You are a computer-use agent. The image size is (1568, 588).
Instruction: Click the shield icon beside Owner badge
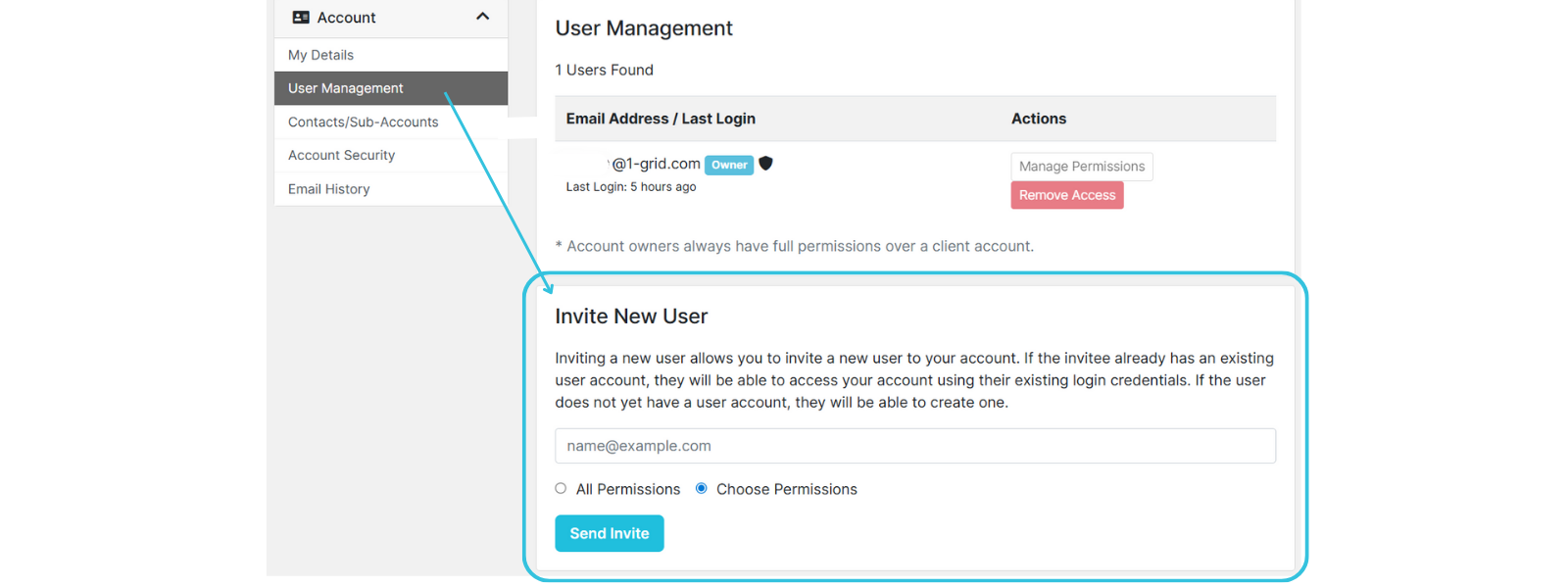[x=766, y=164]
